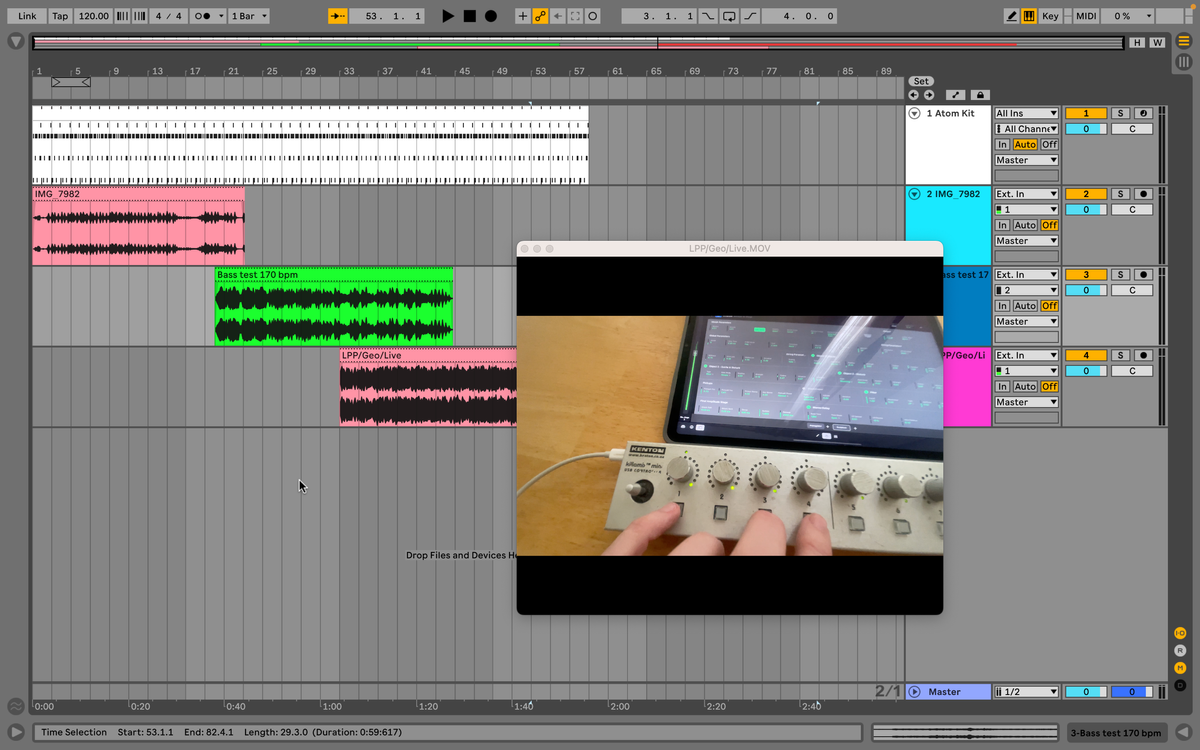Open Master track 1/2 output dropdown

1026,692
